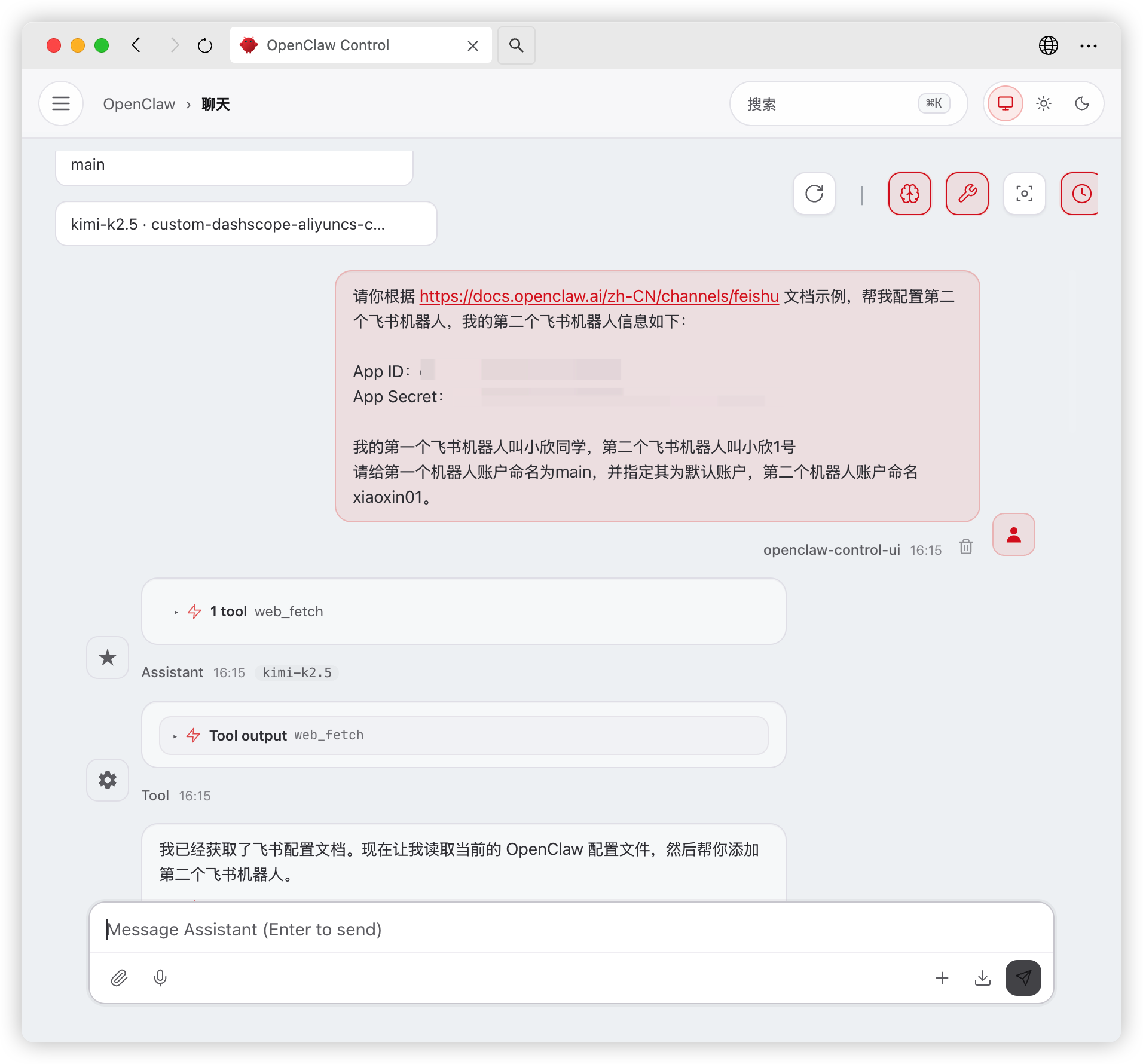Image resolution: width=1143 pixels, height=1064 pixels.
Task: Click OpenClaw in the breadcrumb
Action: coord(139,105)
